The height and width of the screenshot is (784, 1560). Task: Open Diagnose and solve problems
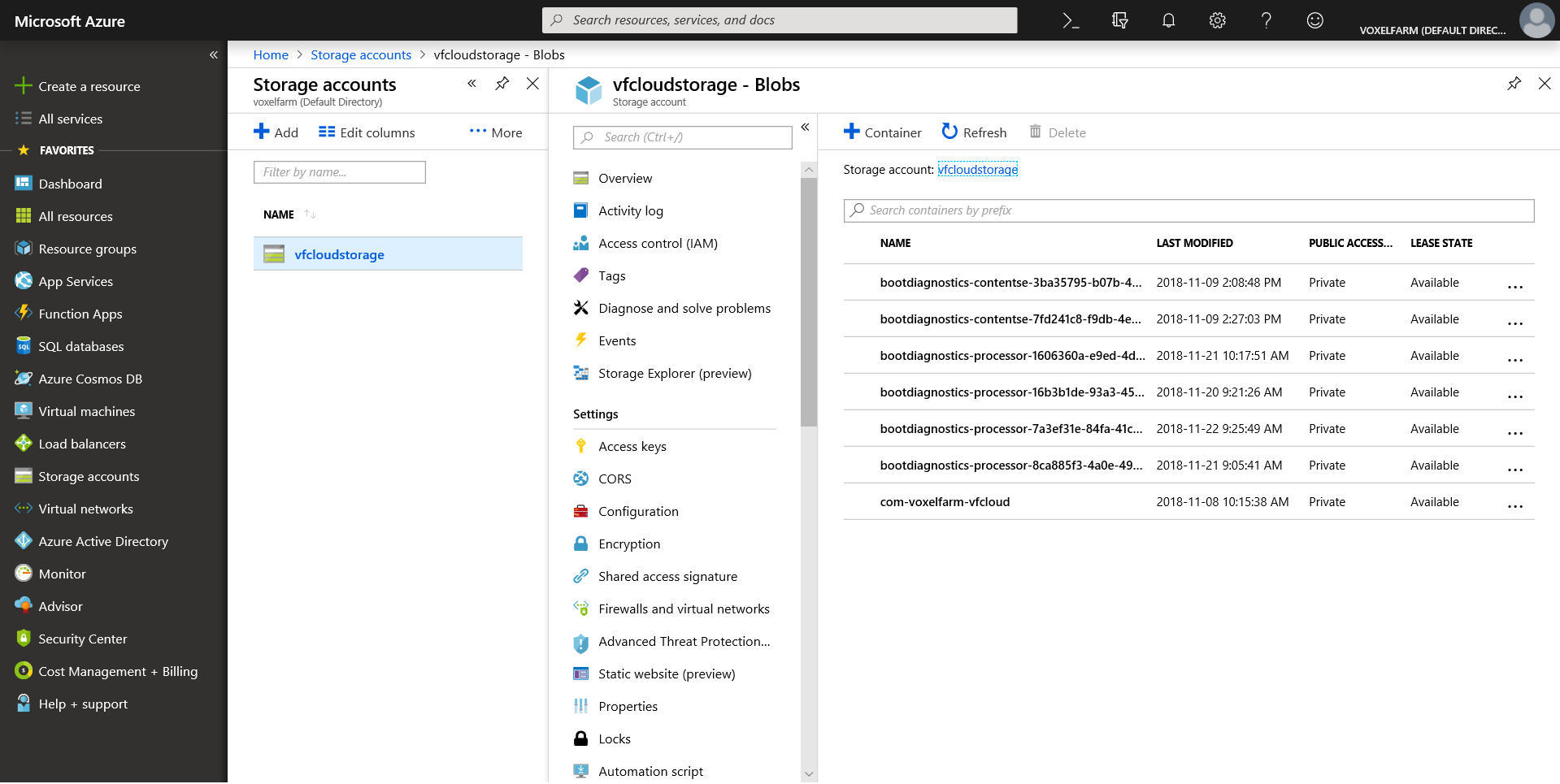pos(684,308)
